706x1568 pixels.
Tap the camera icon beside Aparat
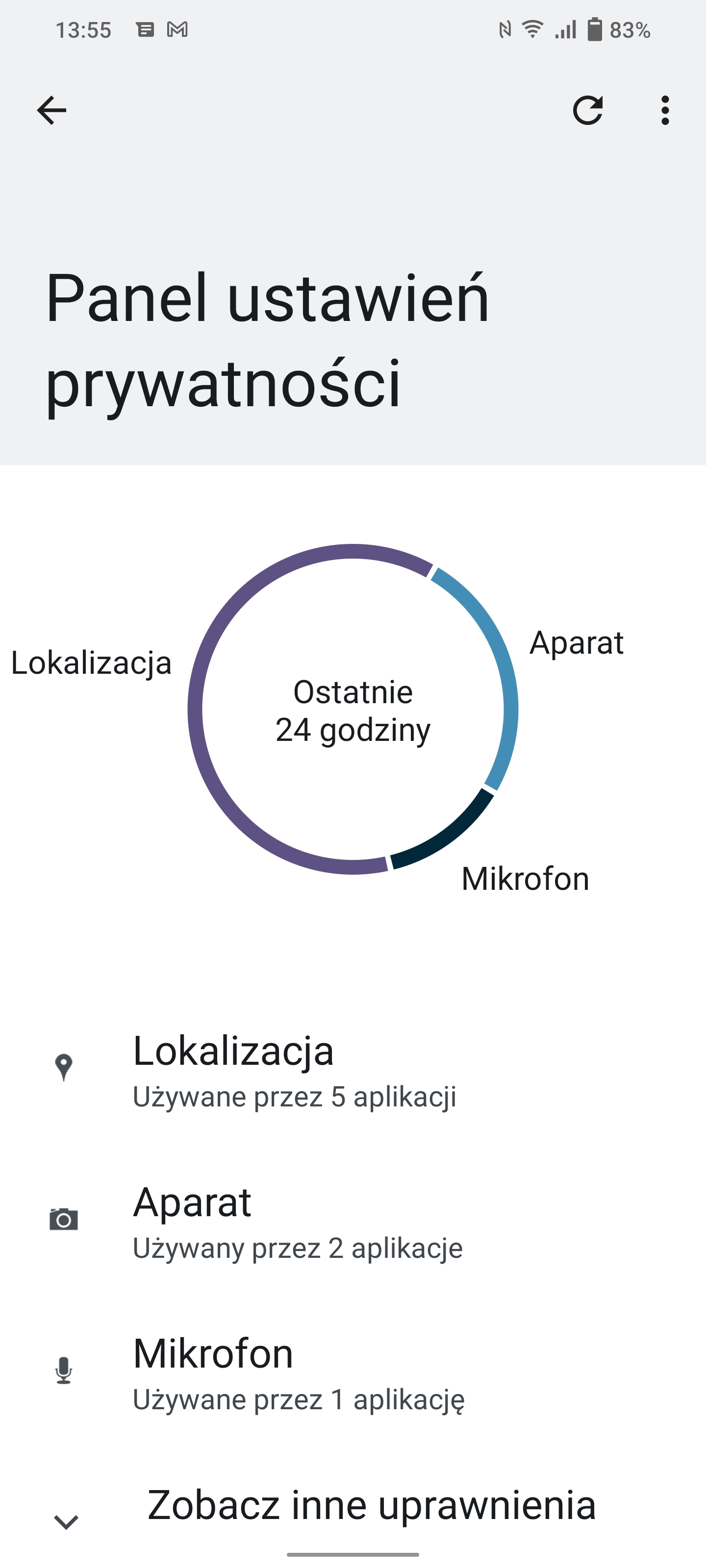pyautogui.click(x=64, y=1219)
